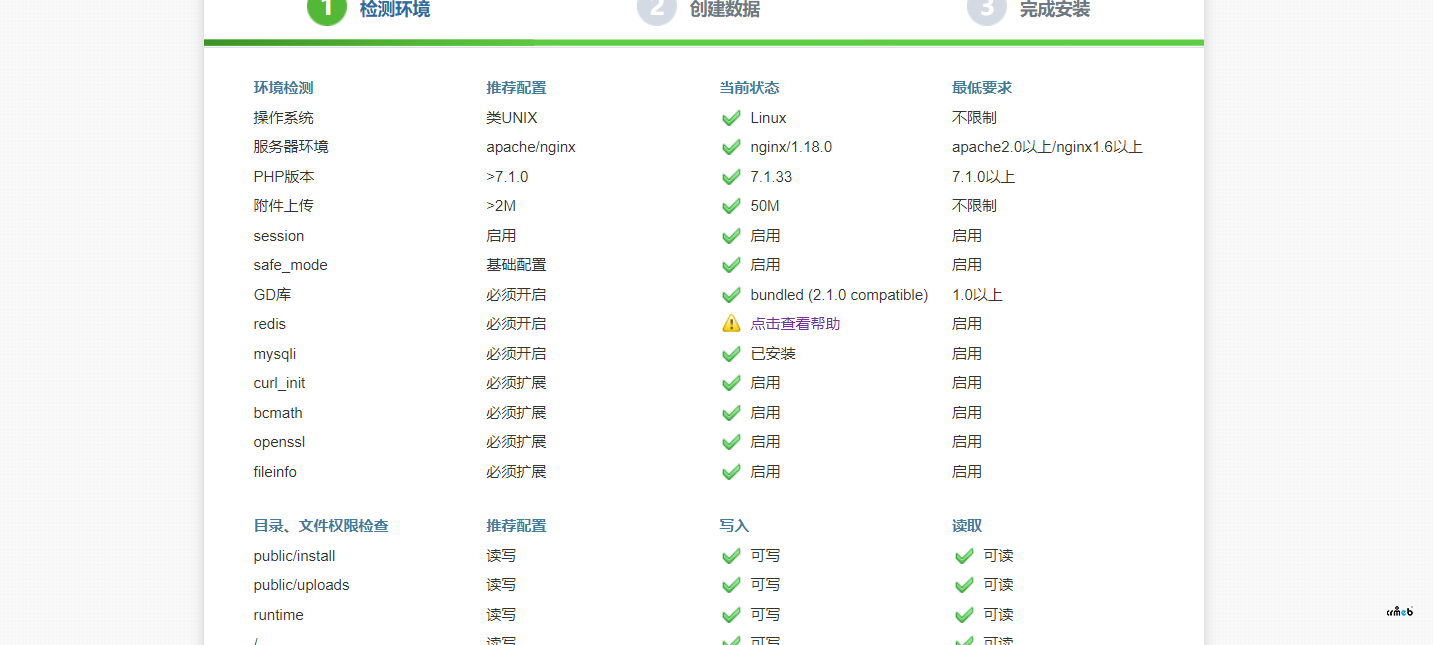
Task: Click the check icon next to 50M
Action: (731, 206)
